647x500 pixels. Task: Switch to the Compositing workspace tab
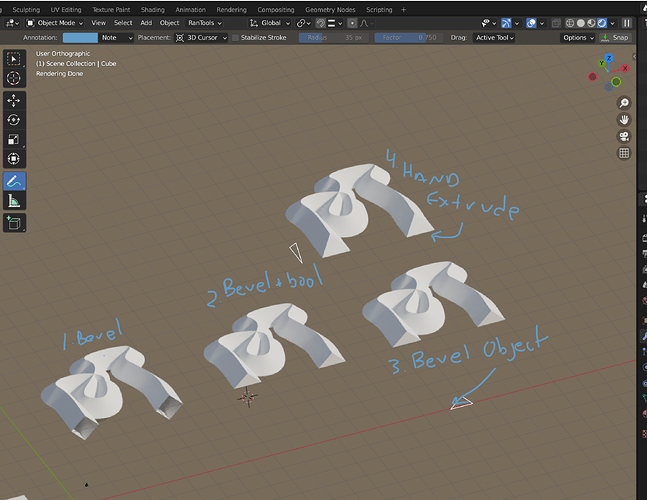coord(276,9)
